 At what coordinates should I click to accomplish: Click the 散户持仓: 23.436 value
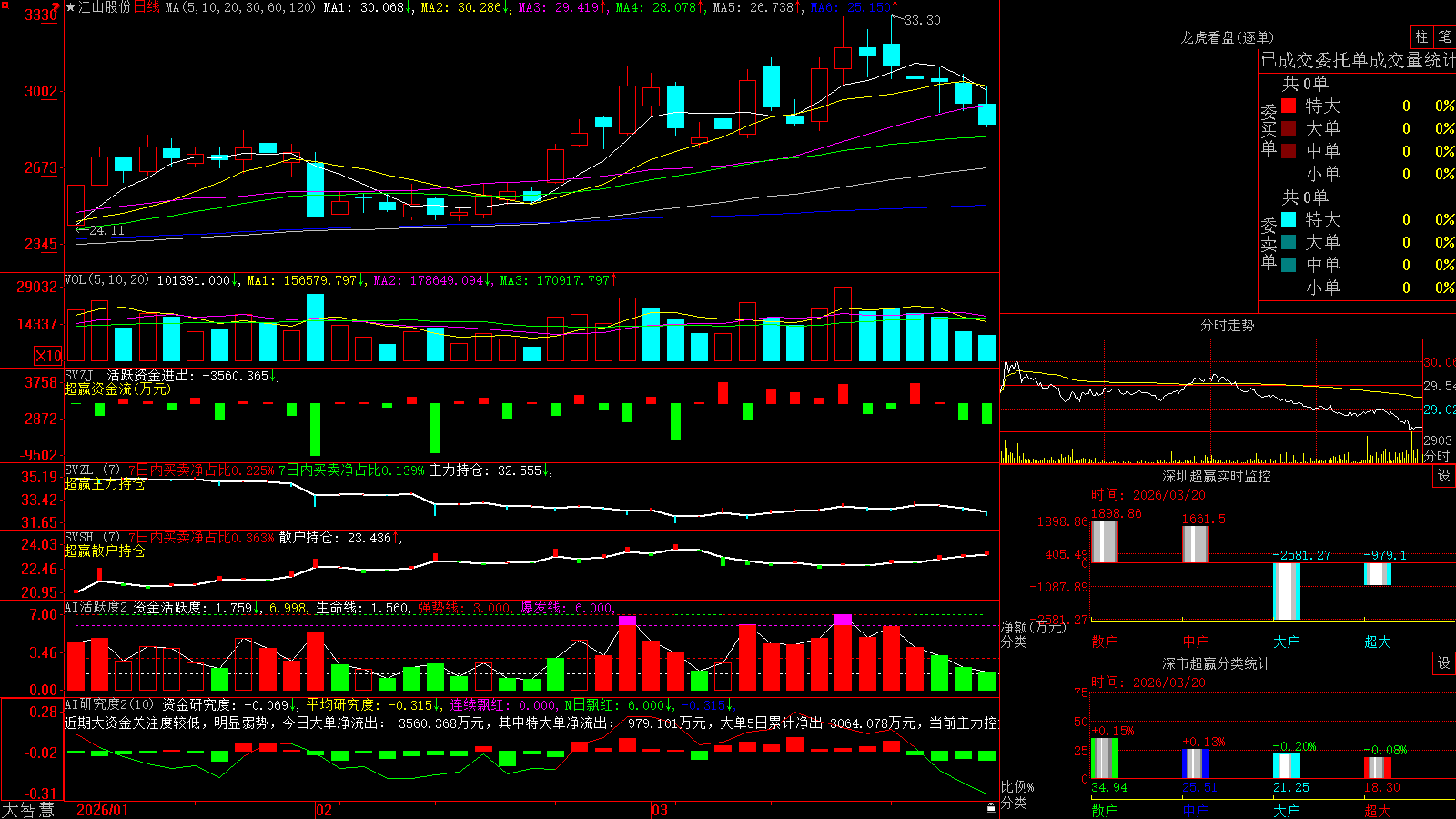[x=336, y=538]
